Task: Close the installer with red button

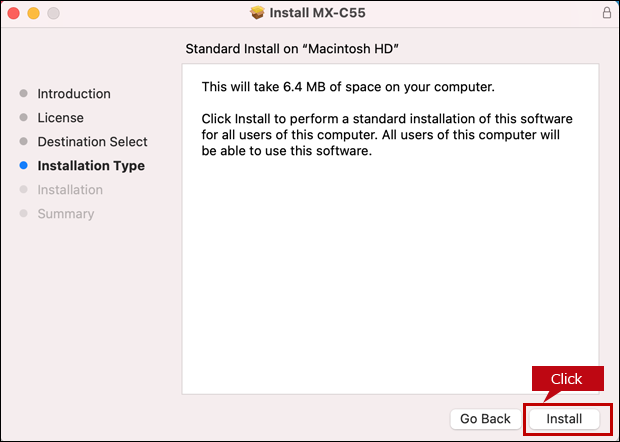Action: pyautogui.click(x=13, y=13)
